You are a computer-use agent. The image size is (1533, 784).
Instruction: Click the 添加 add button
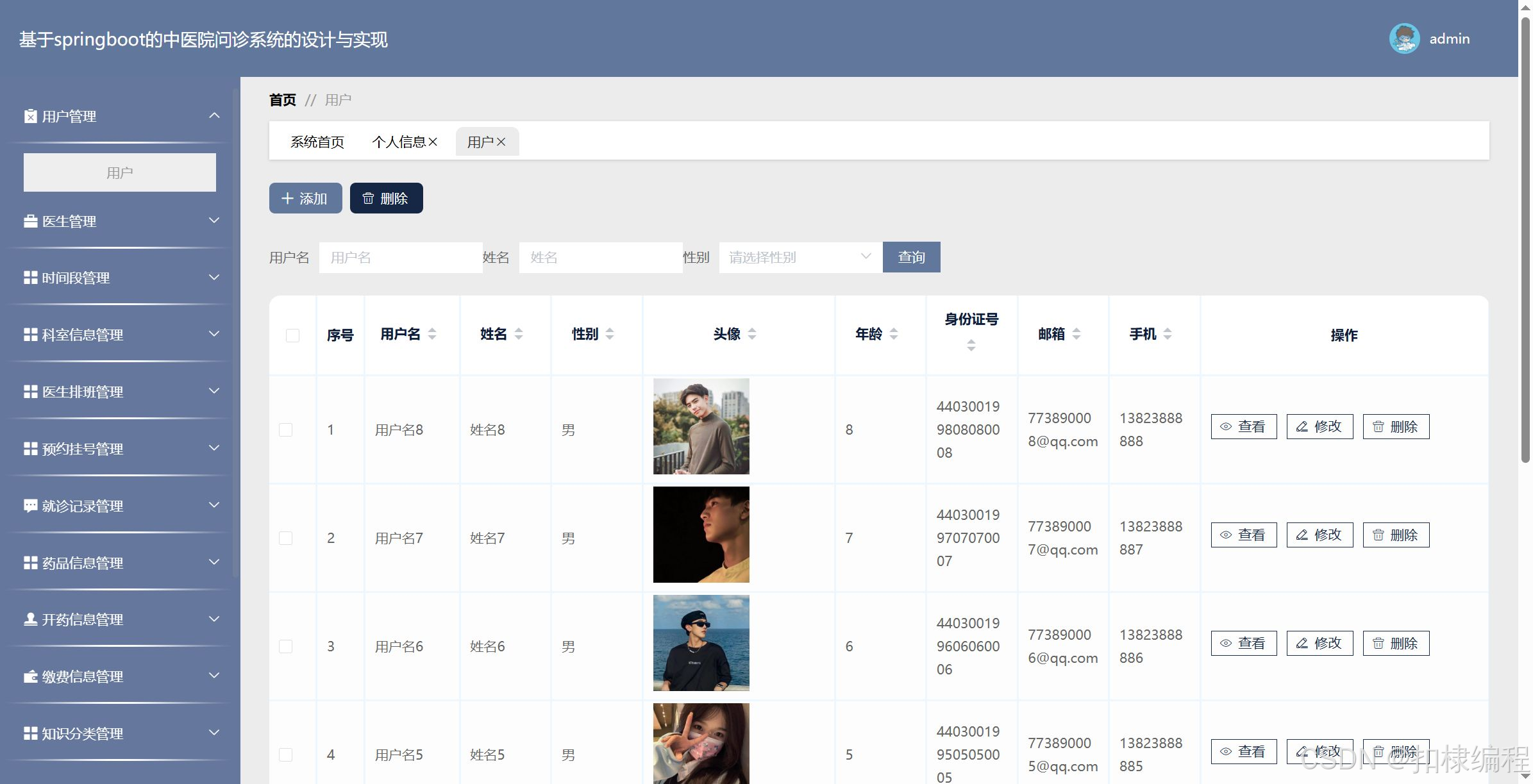(305, 199)
